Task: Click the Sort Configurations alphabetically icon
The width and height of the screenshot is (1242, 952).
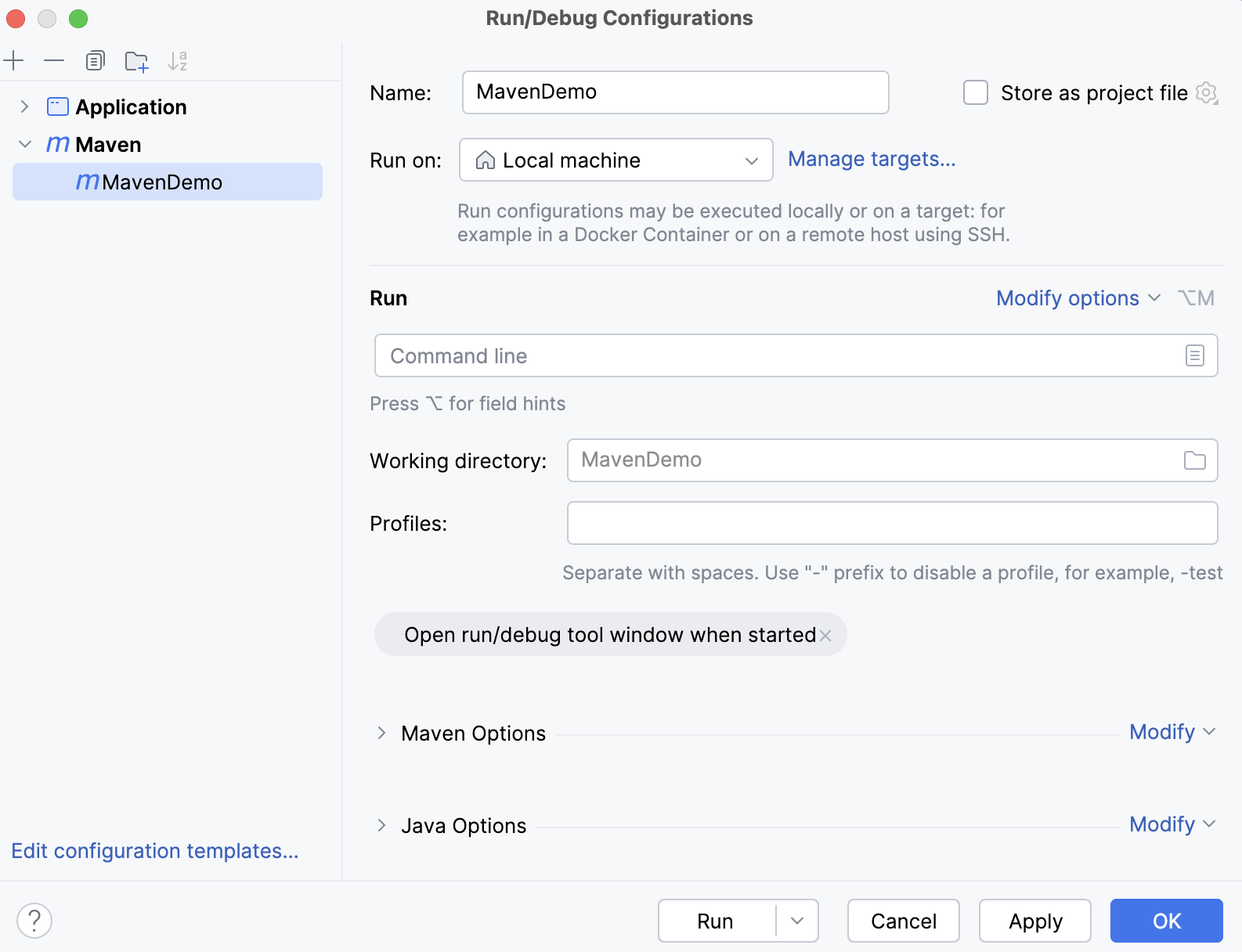Action: [178, 61]
